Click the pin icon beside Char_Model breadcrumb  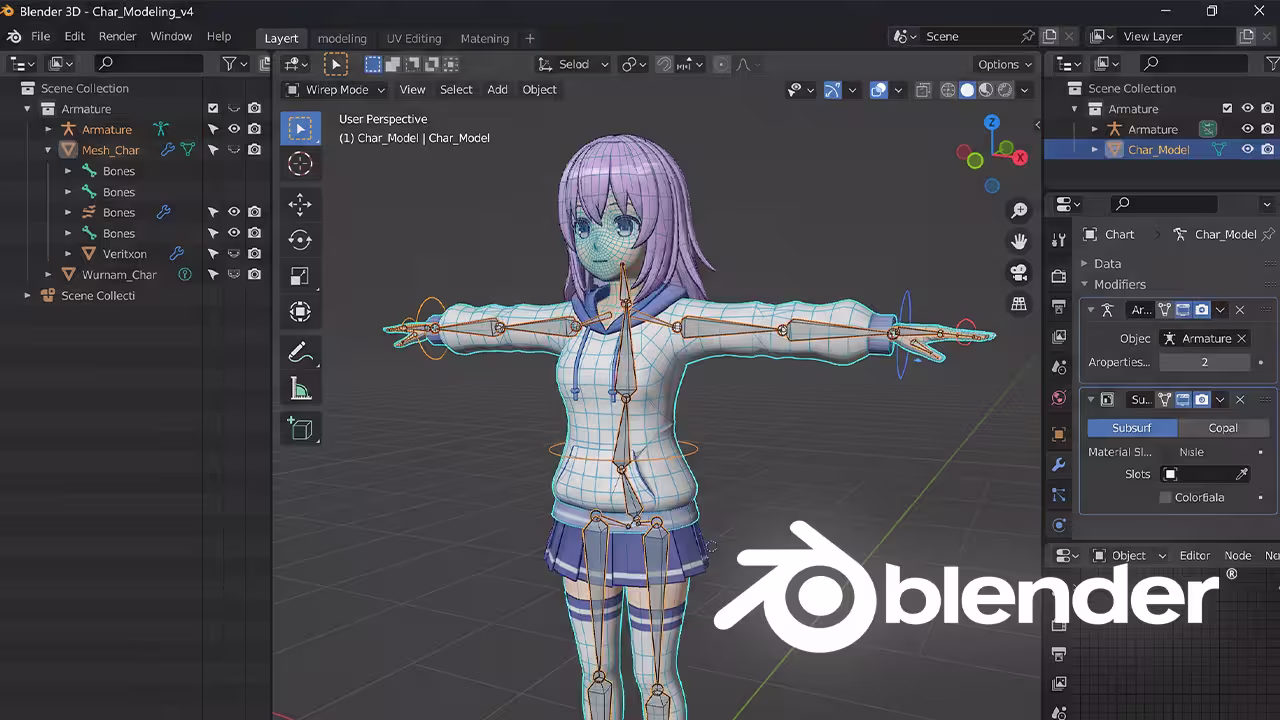(x=1268, y=234)
